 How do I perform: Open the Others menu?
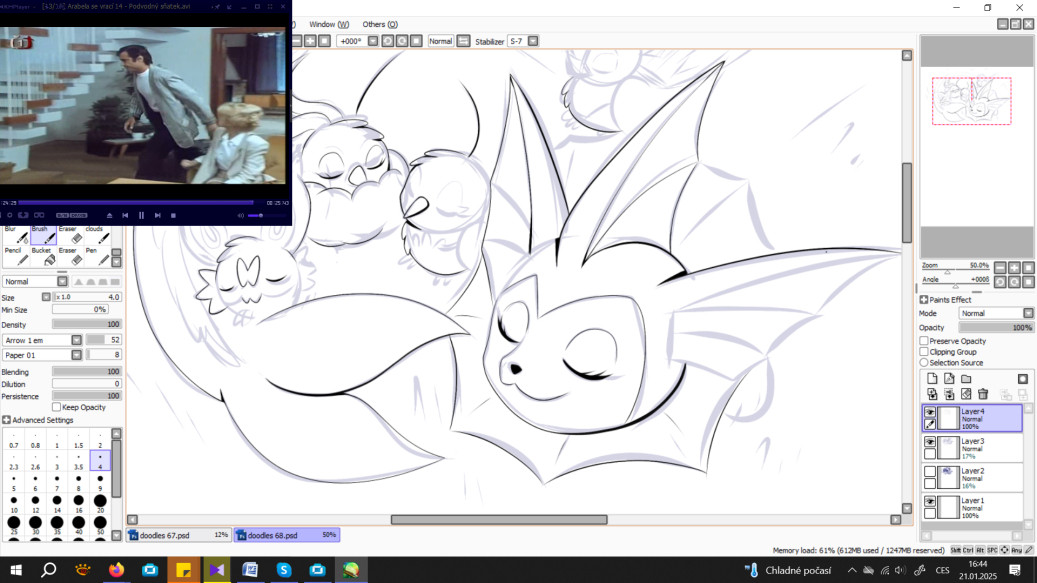tap(380, 24)
